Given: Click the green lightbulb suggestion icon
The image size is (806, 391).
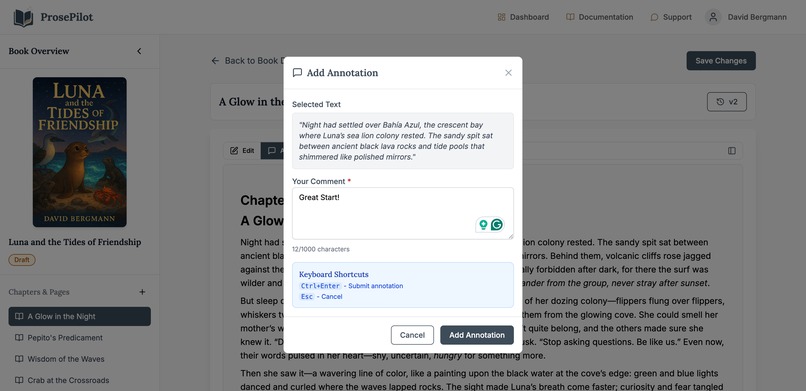Looking at the screenshot, I should [x=483, y=225].
